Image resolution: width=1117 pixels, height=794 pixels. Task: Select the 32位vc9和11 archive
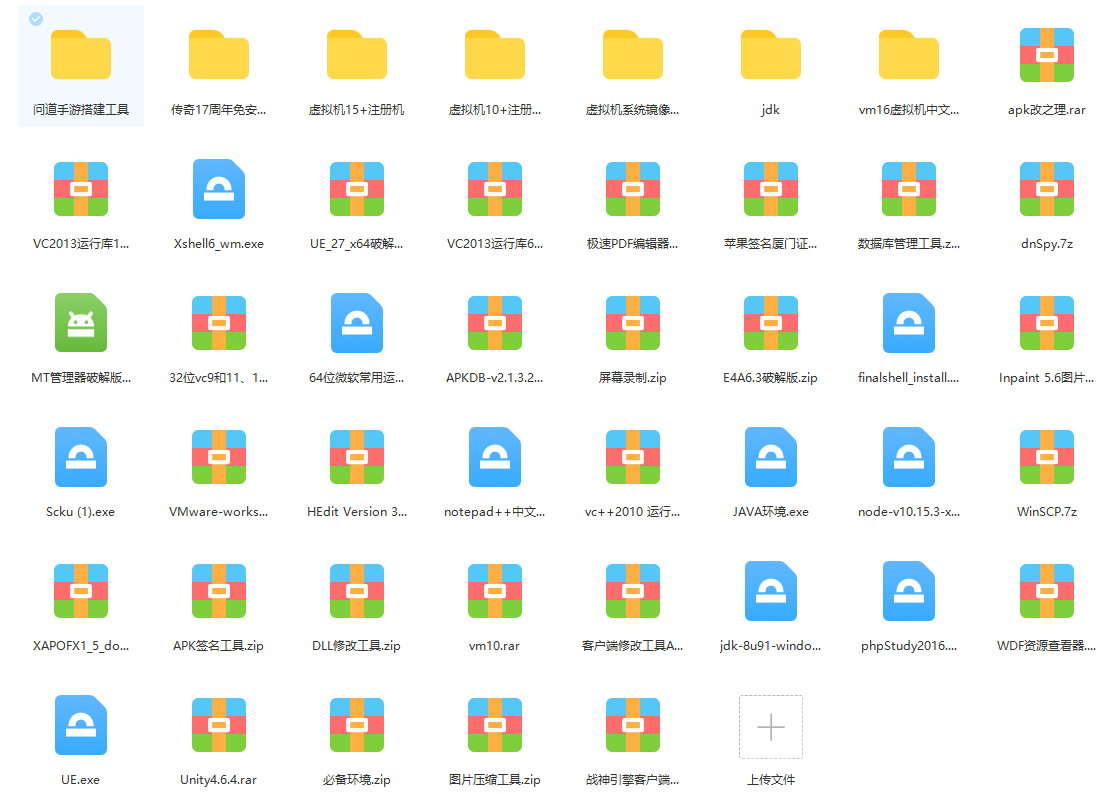(x=219, y=323)
